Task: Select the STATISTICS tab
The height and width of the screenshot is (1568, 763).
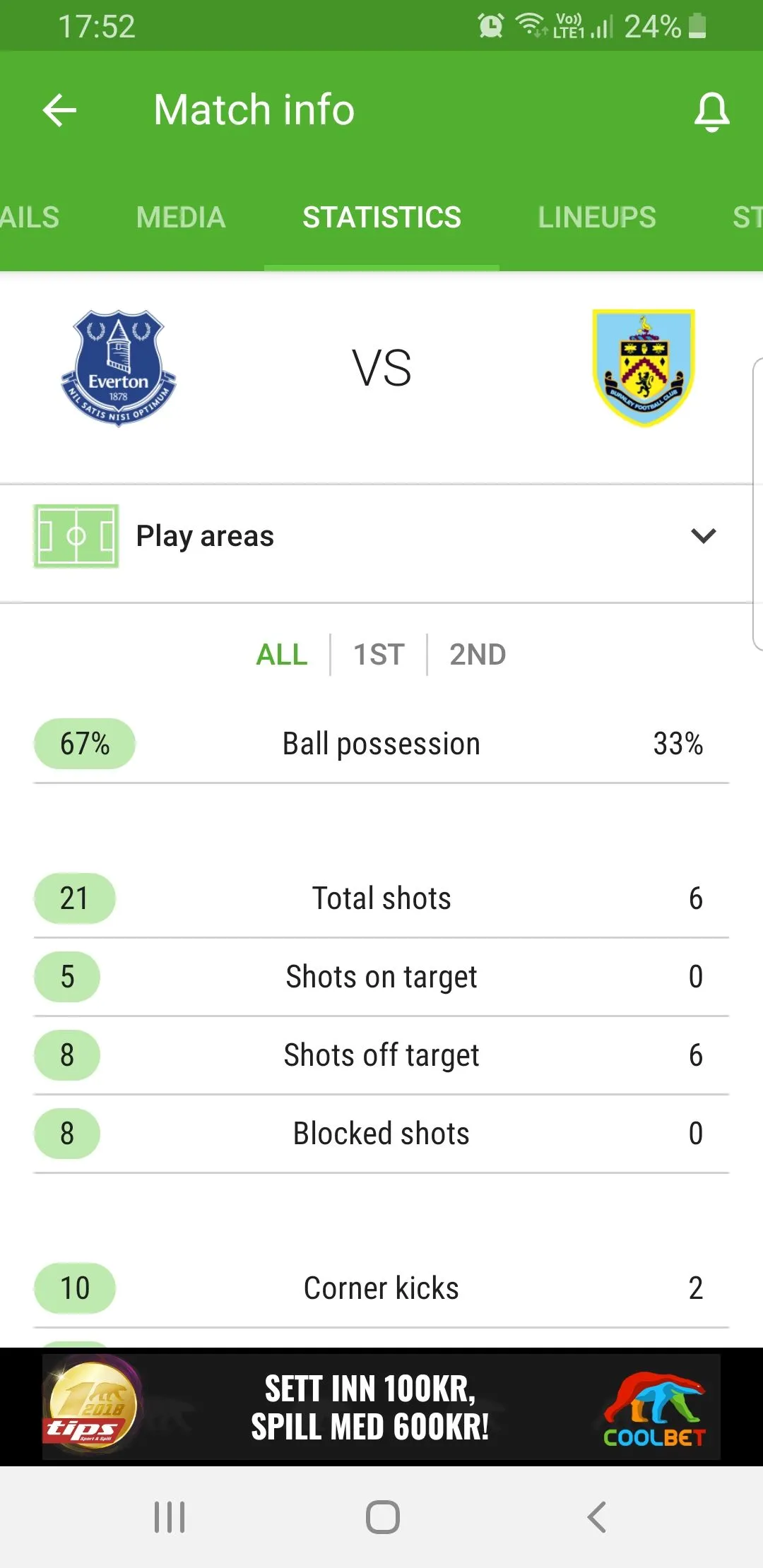Action: (x=381, y=218)
